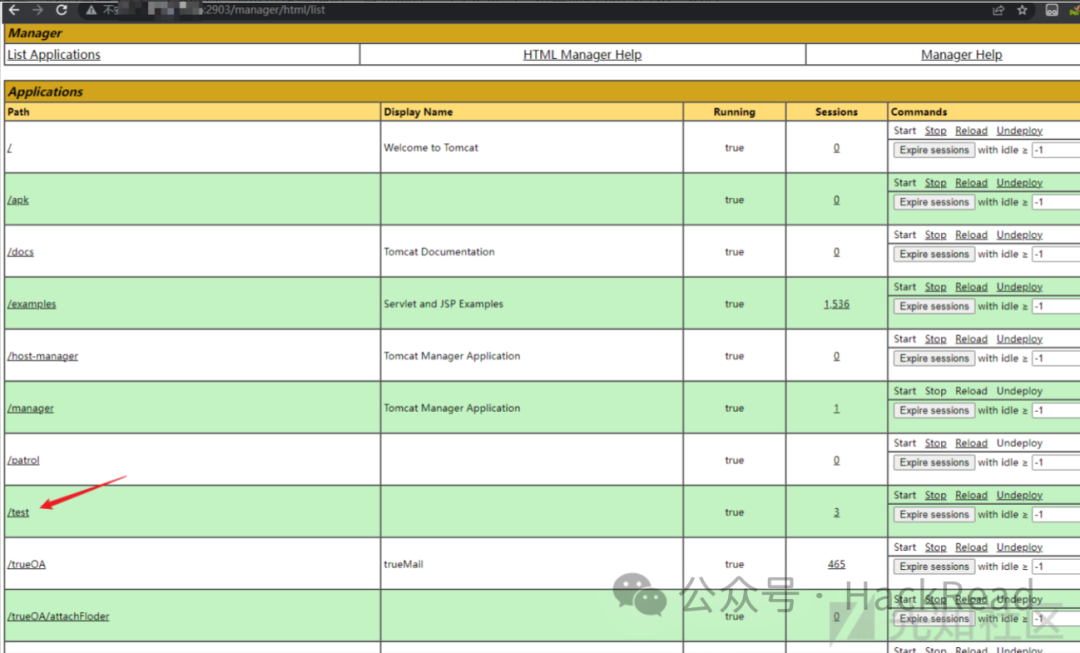Focus idle value field for /test

1056,515
